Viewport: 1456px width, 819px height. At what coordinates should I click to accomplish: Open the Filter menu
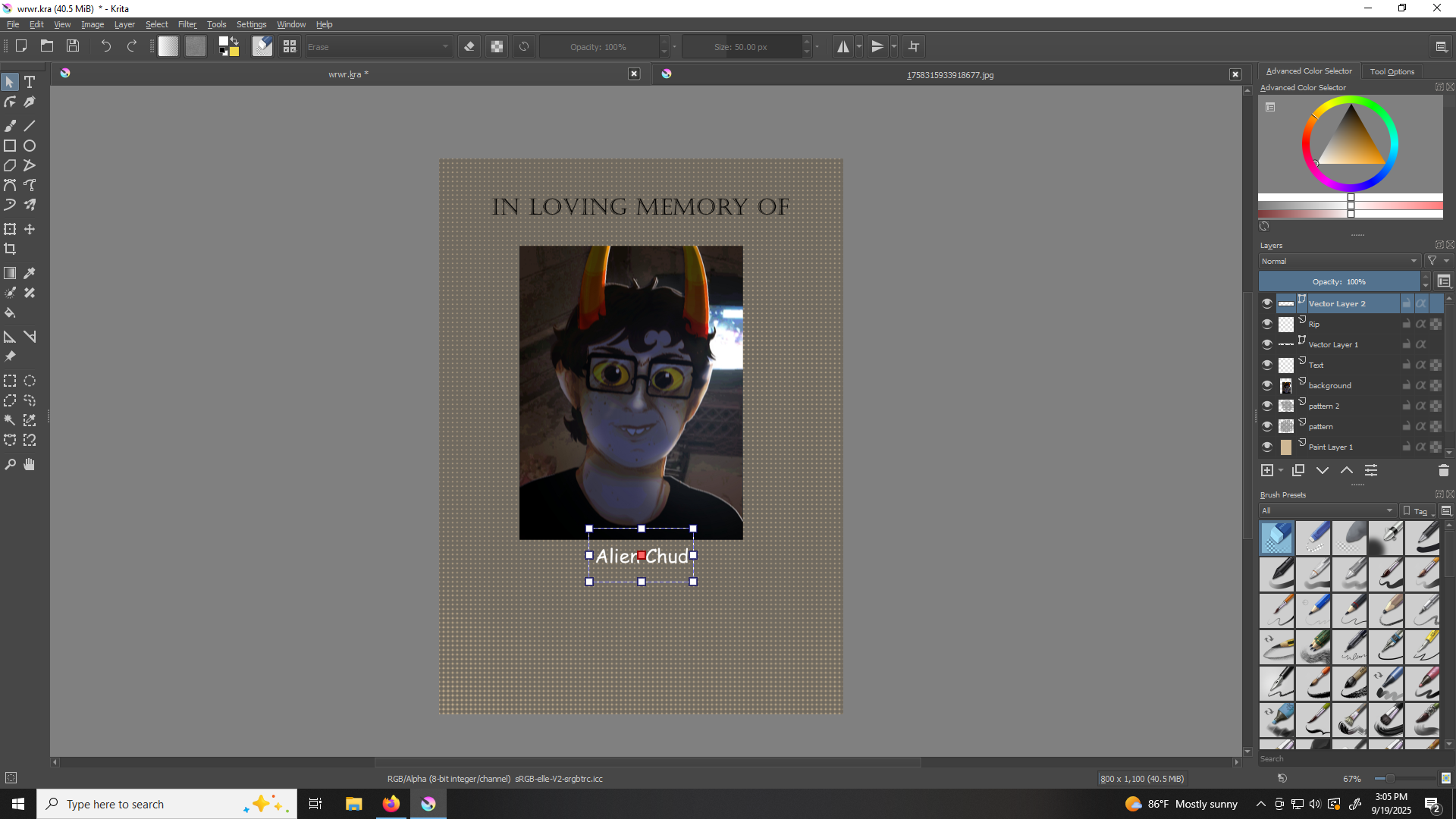click(187, 24)
